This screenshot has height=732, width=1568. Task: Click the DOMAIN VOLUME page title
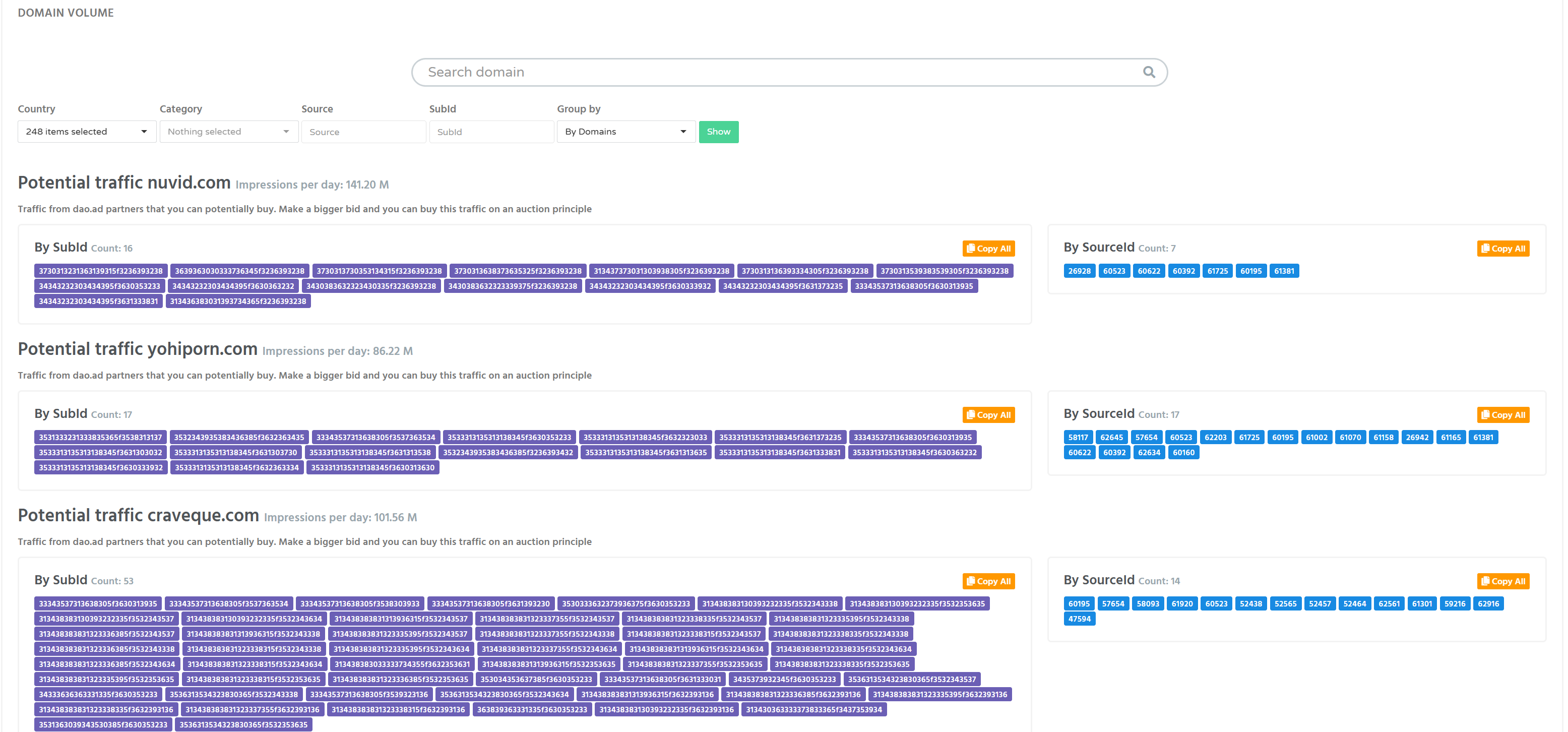[66, 13]
